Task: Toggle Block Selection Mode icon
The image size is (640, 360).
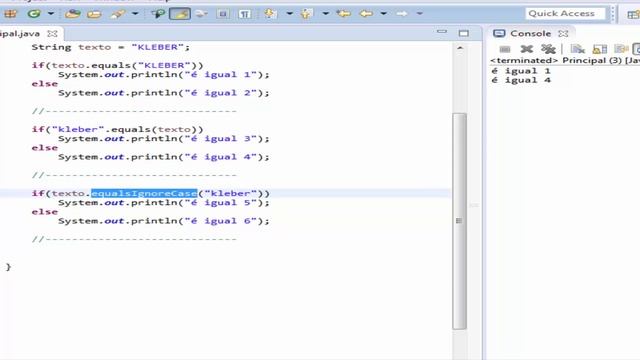Action: coord(223,14)
